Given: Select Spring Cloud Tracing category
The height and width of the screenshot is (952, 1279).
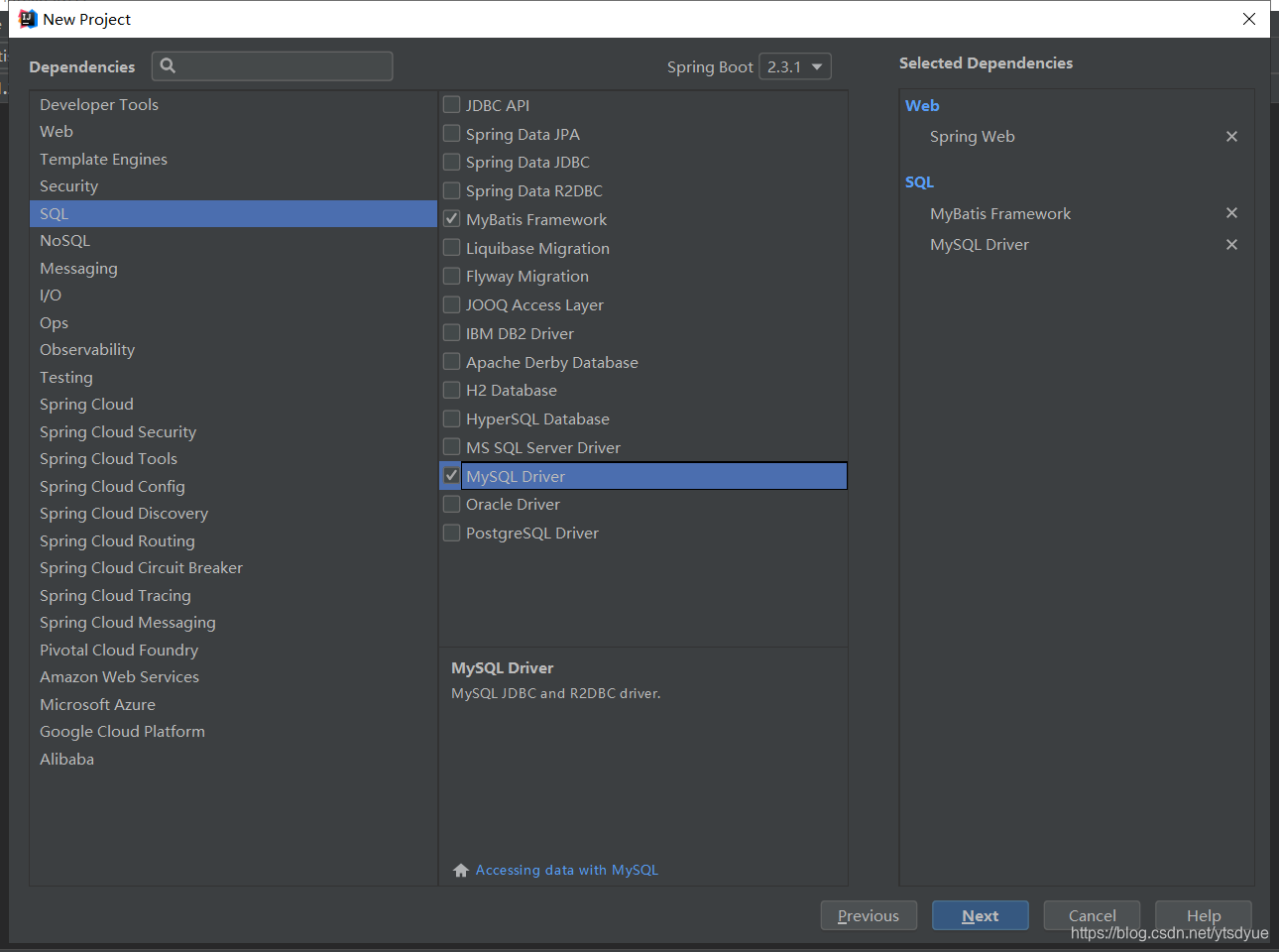Looking at the screenshot, I should point(233,595).
